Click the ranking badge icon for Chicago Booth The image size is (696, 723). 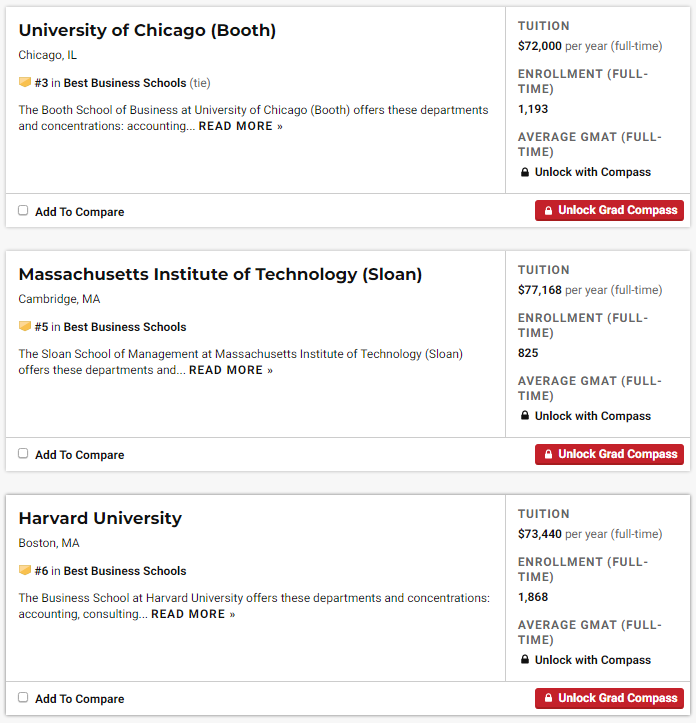point(25,83)
